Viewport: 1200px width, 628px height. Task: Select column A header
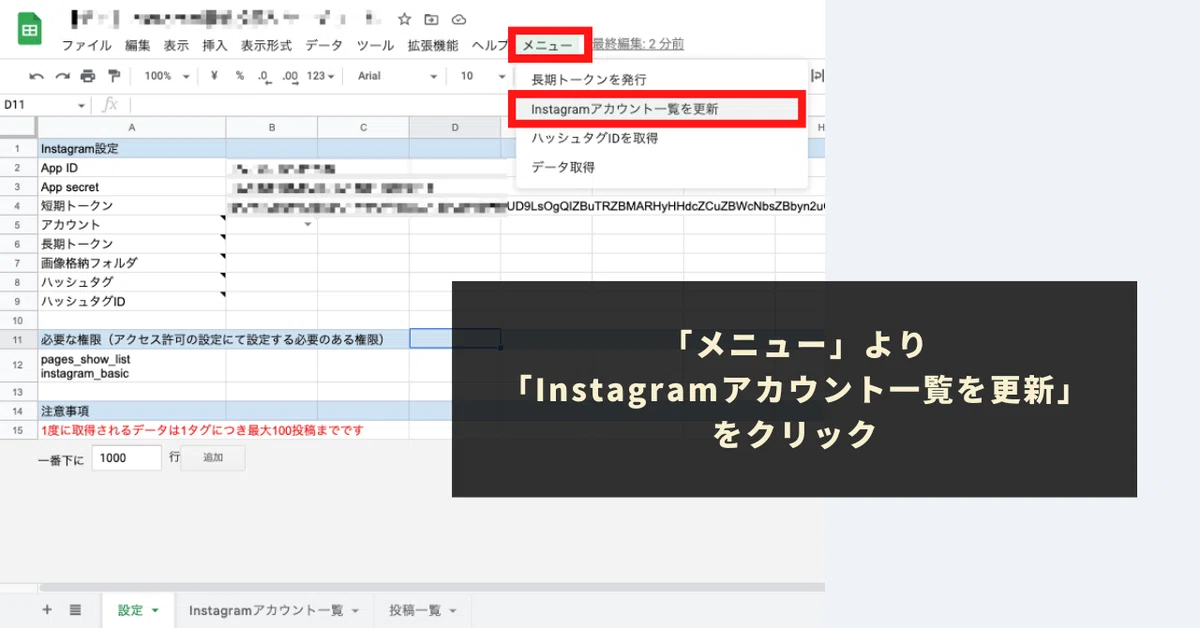click(x=132, y=127)
